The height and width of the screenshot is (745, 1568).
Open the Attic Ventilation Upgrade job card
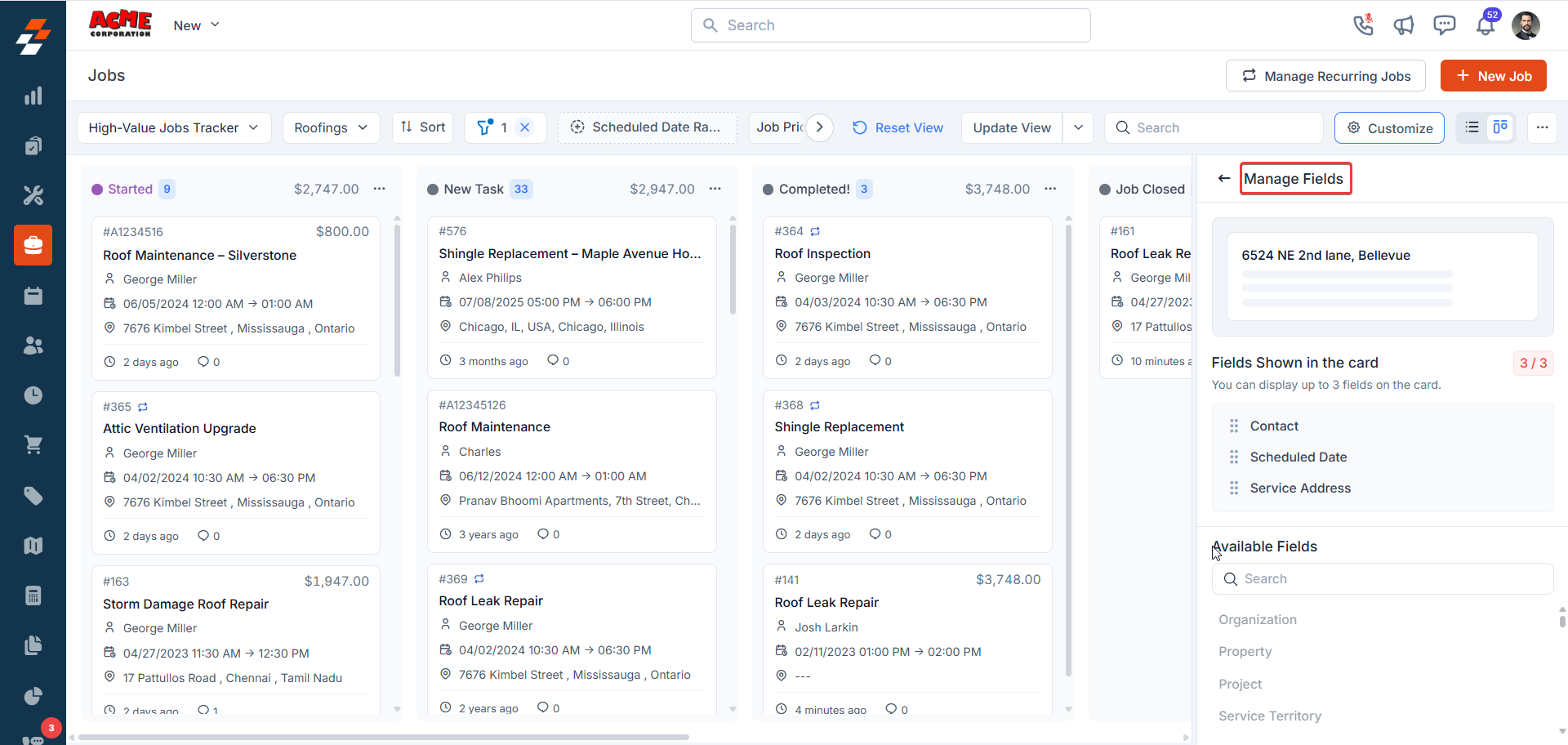click(x=236, y=472)
